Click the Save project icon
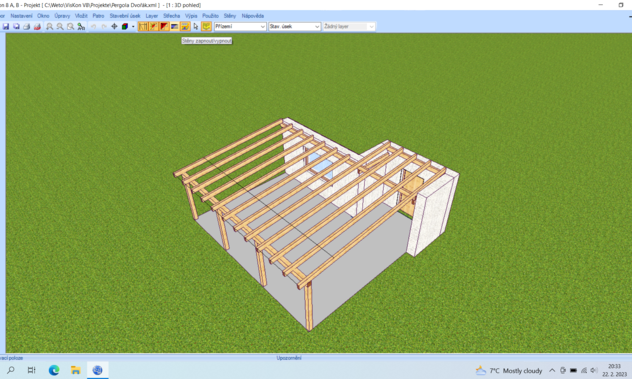 pyautogui.click(x=6, y=27)
